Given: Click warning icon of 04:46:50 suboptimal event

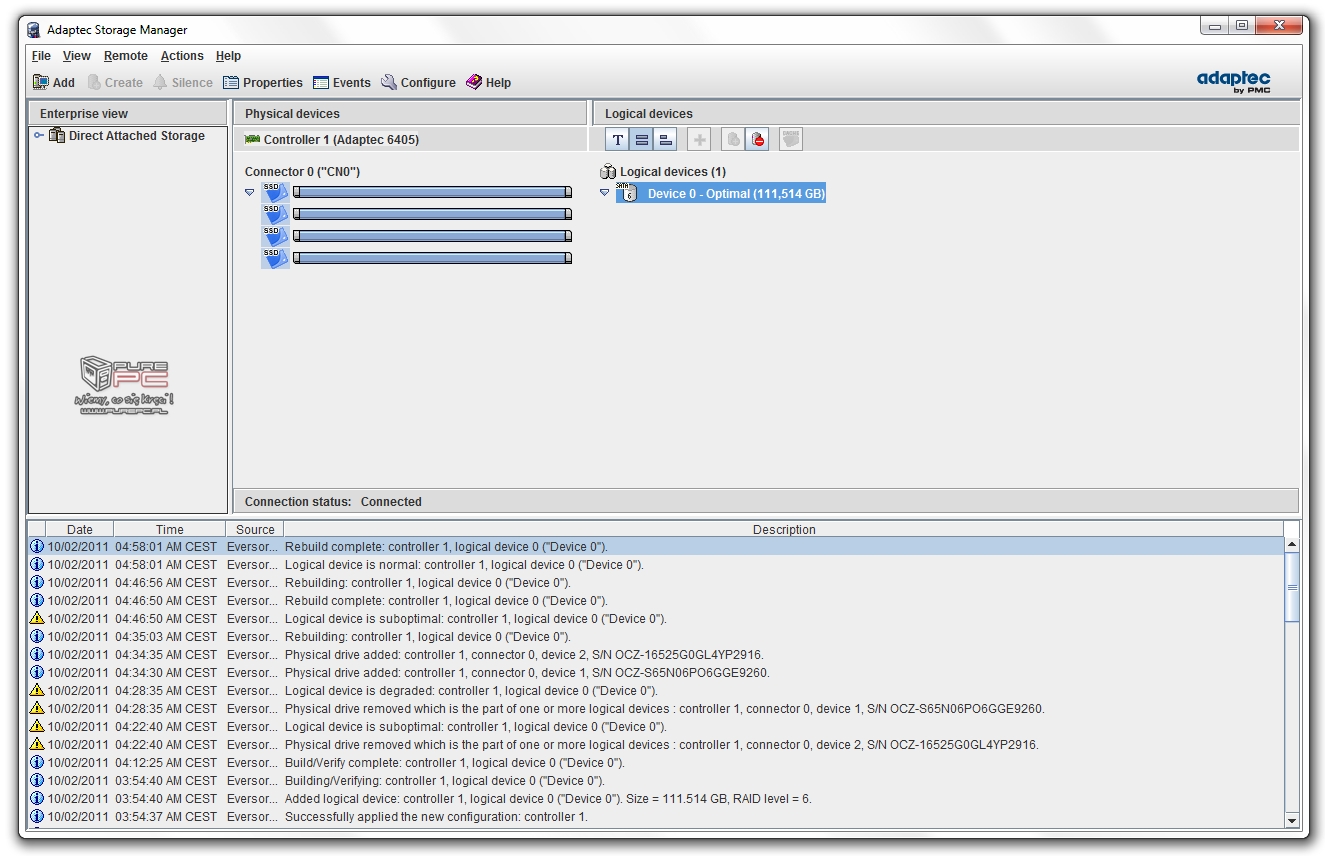Looking at the screenshot, I should 37,619.
